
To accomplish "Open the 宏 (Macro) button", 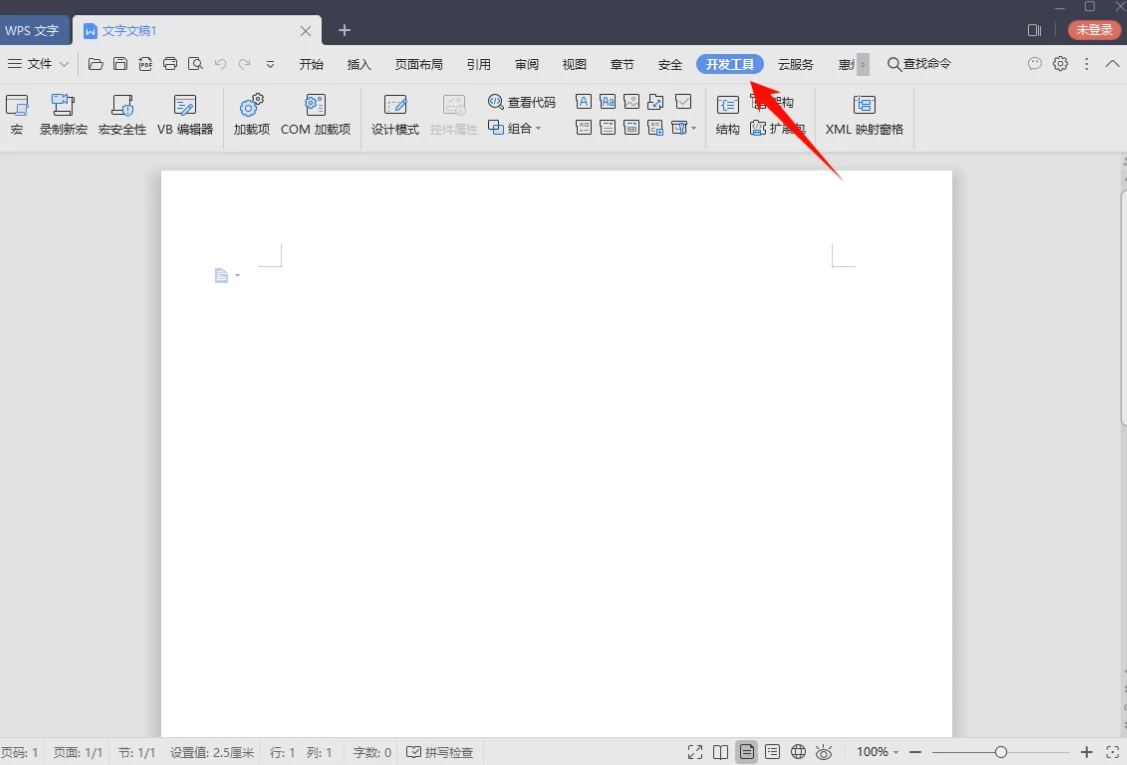I will tap(17, 115).
